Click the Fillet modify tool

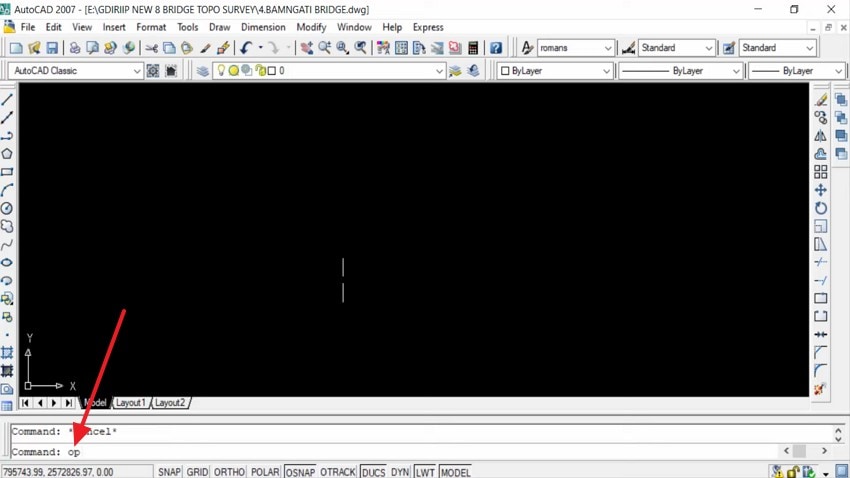(821, 371)
